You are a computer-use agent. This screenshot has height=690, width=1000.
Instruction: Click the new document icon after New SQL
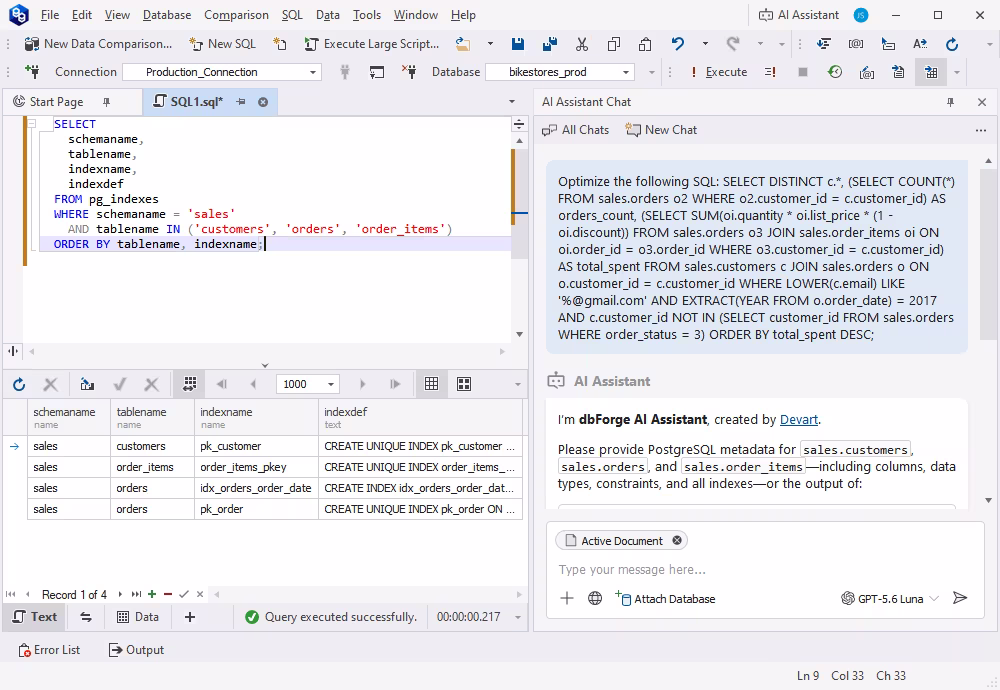pyautogui.click(x=280, y=44)
